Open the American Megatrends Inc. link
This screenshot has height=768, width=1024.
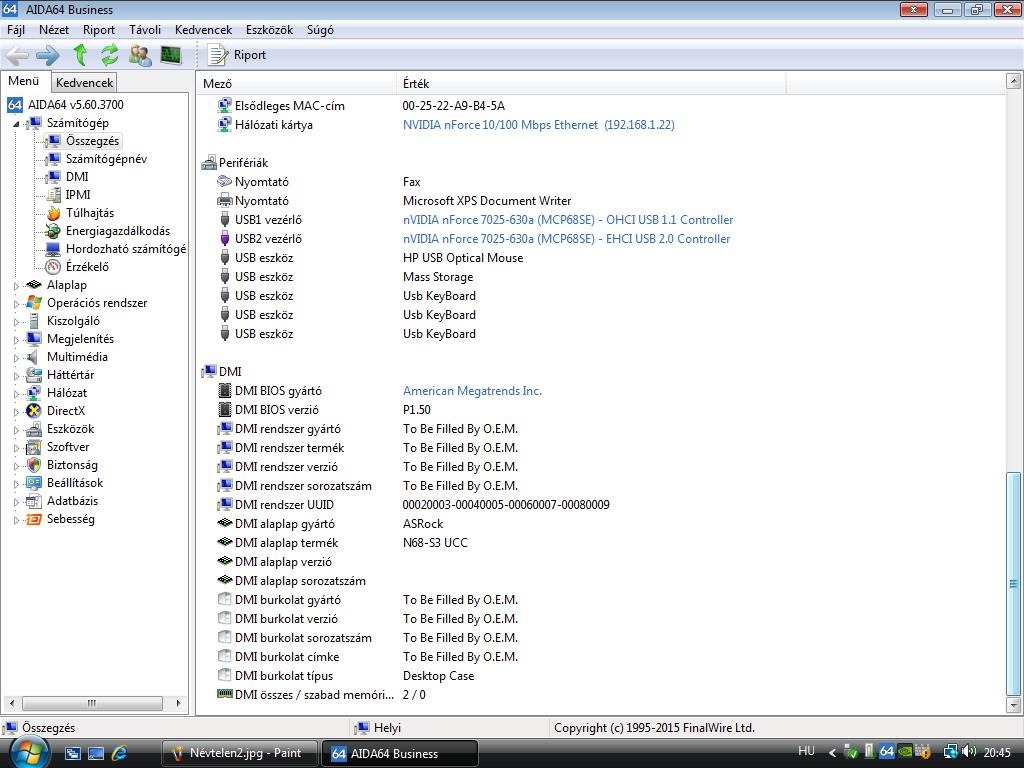[x=472, y=391]
